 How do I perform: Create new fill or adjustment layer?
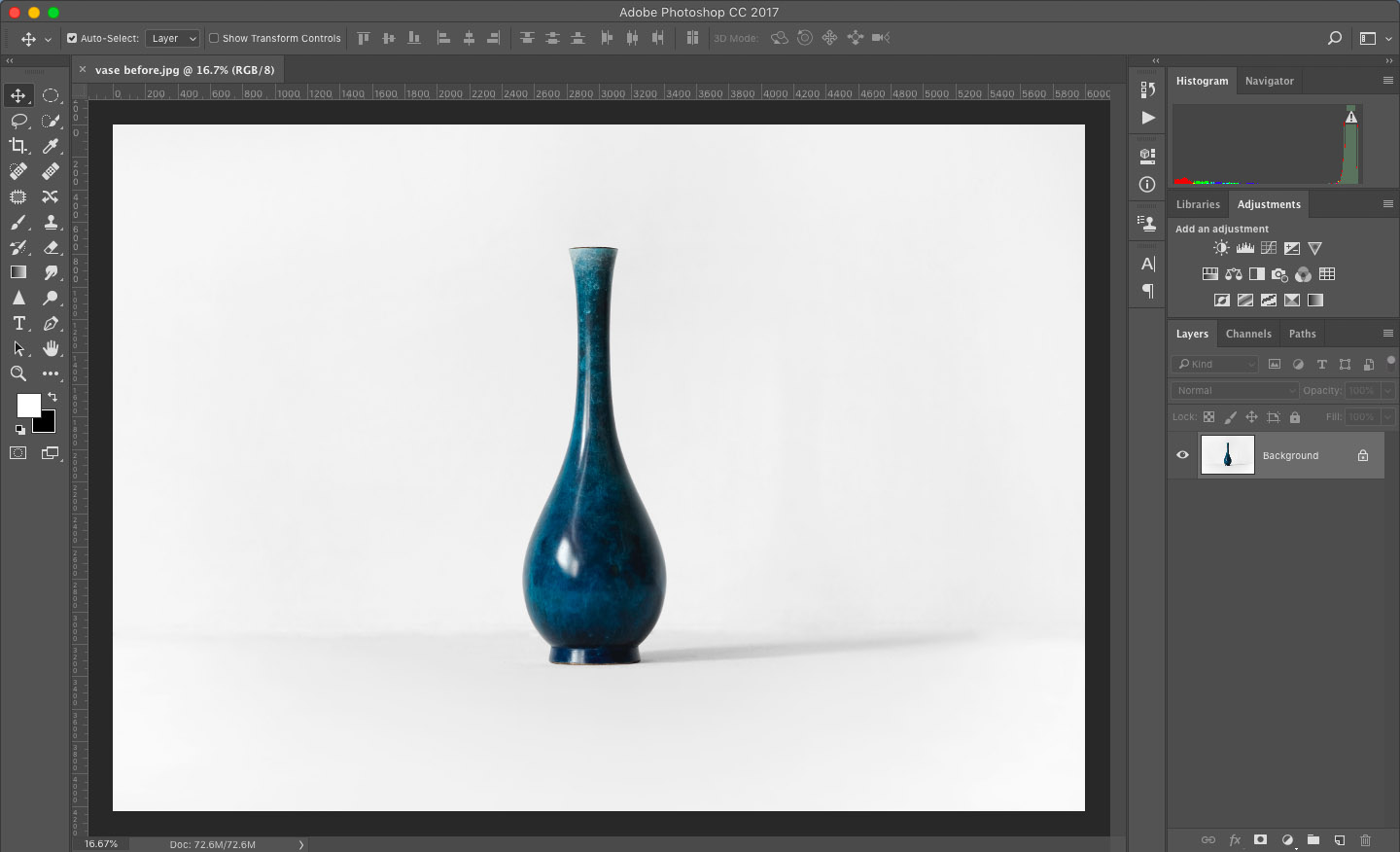point(1287,840)
